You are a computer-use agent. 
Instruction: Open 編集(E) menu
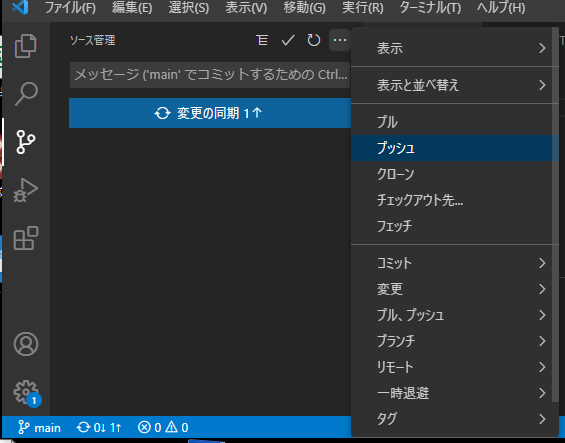click(132, 8)
